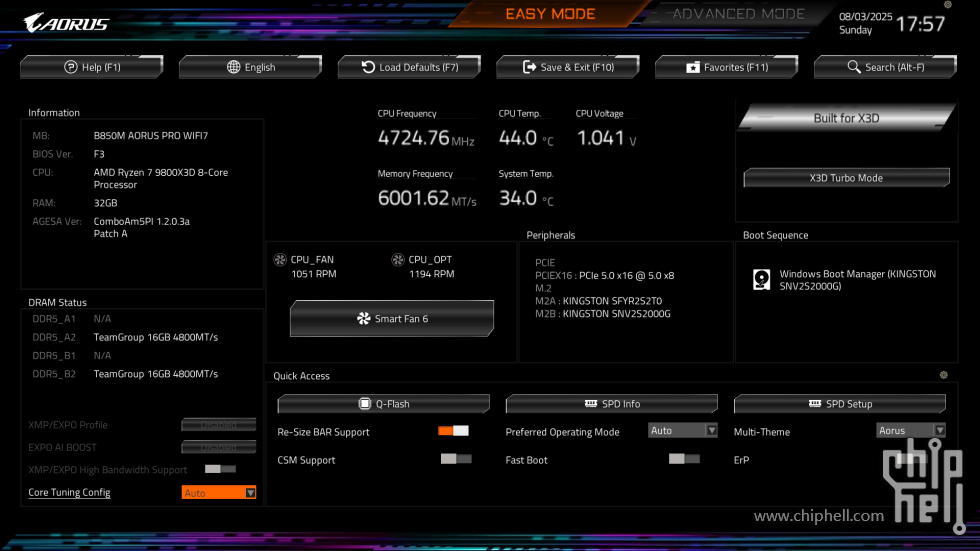Click the AMD Ryzen 7 9800X3D CPU text

click(x=161, y=178)
